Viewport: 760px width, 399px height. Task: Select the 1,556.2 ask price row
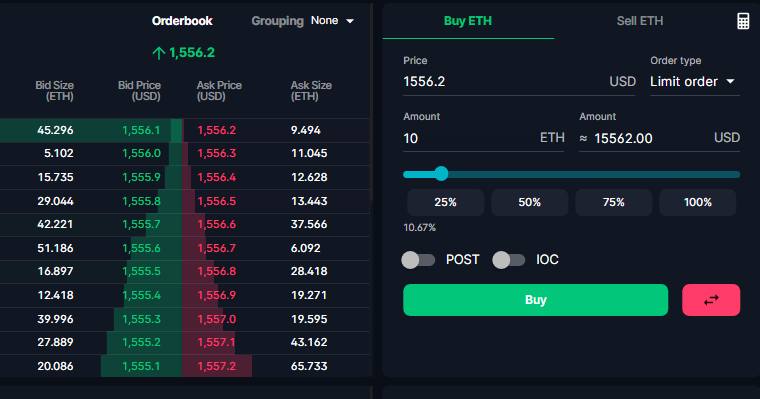[276, 130]
